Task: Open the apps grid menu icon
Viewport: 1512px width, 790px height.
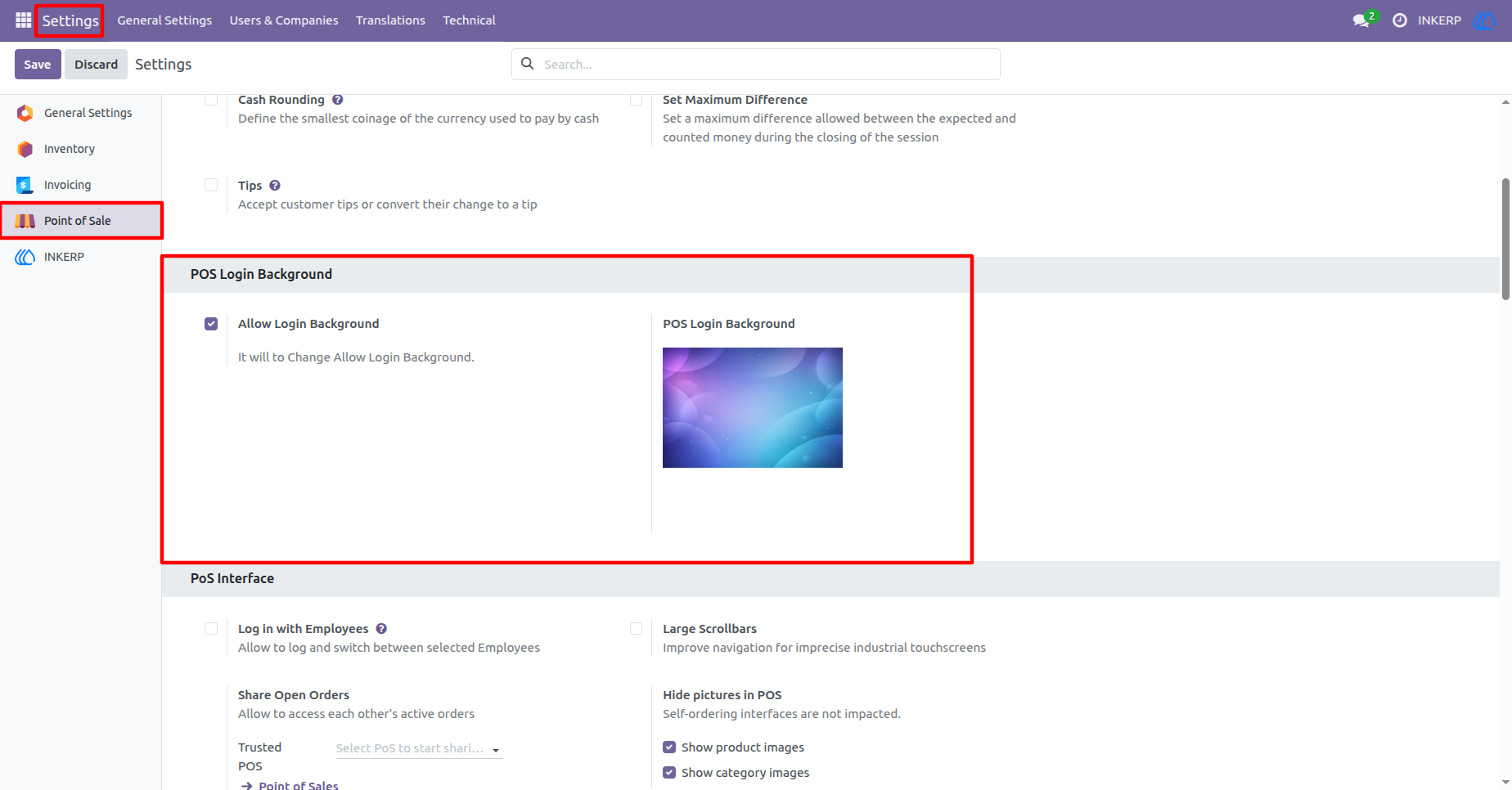Action: (23, 20)
